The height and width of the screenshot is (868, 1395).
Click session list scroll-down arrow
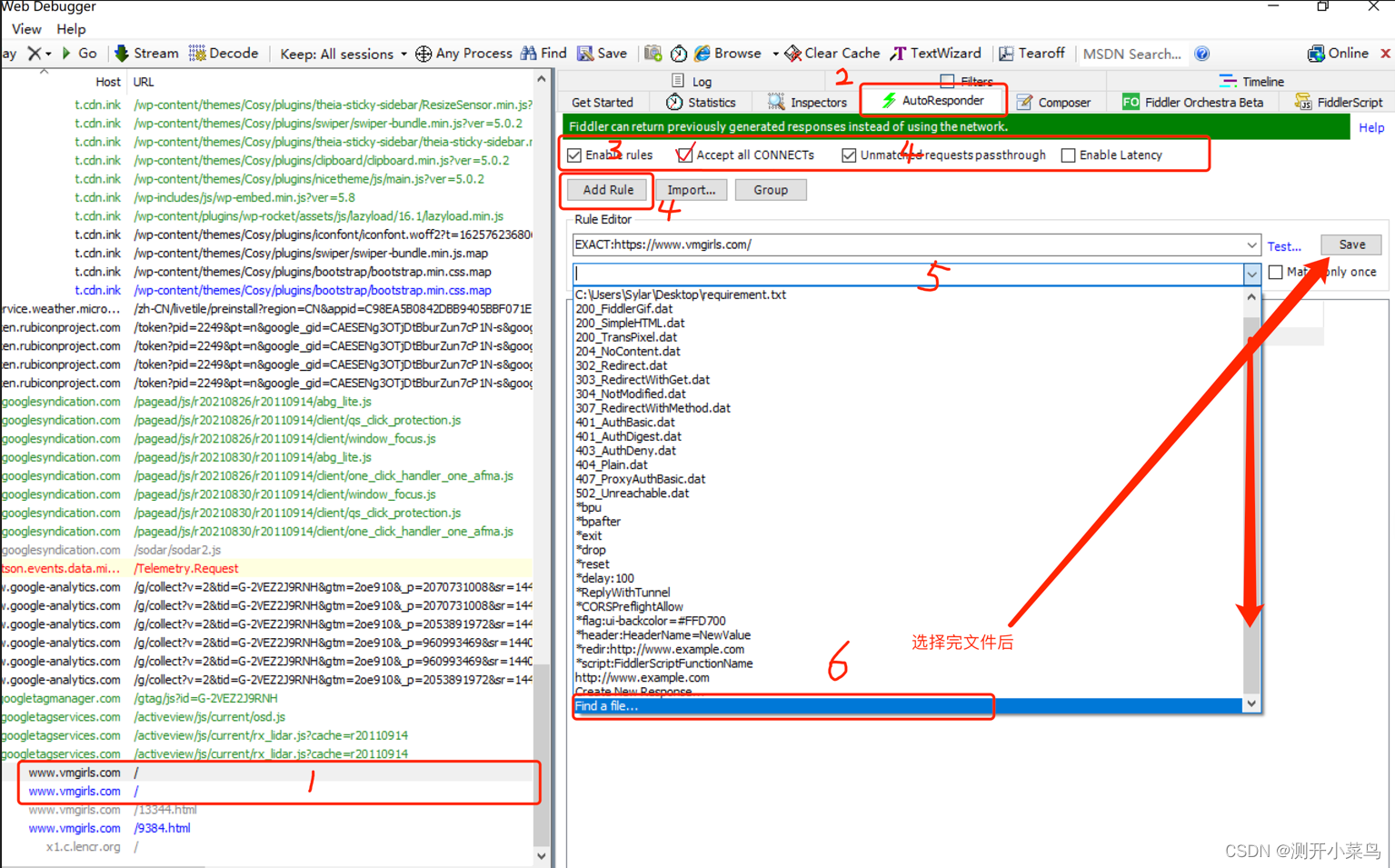[x=542, y=855]
